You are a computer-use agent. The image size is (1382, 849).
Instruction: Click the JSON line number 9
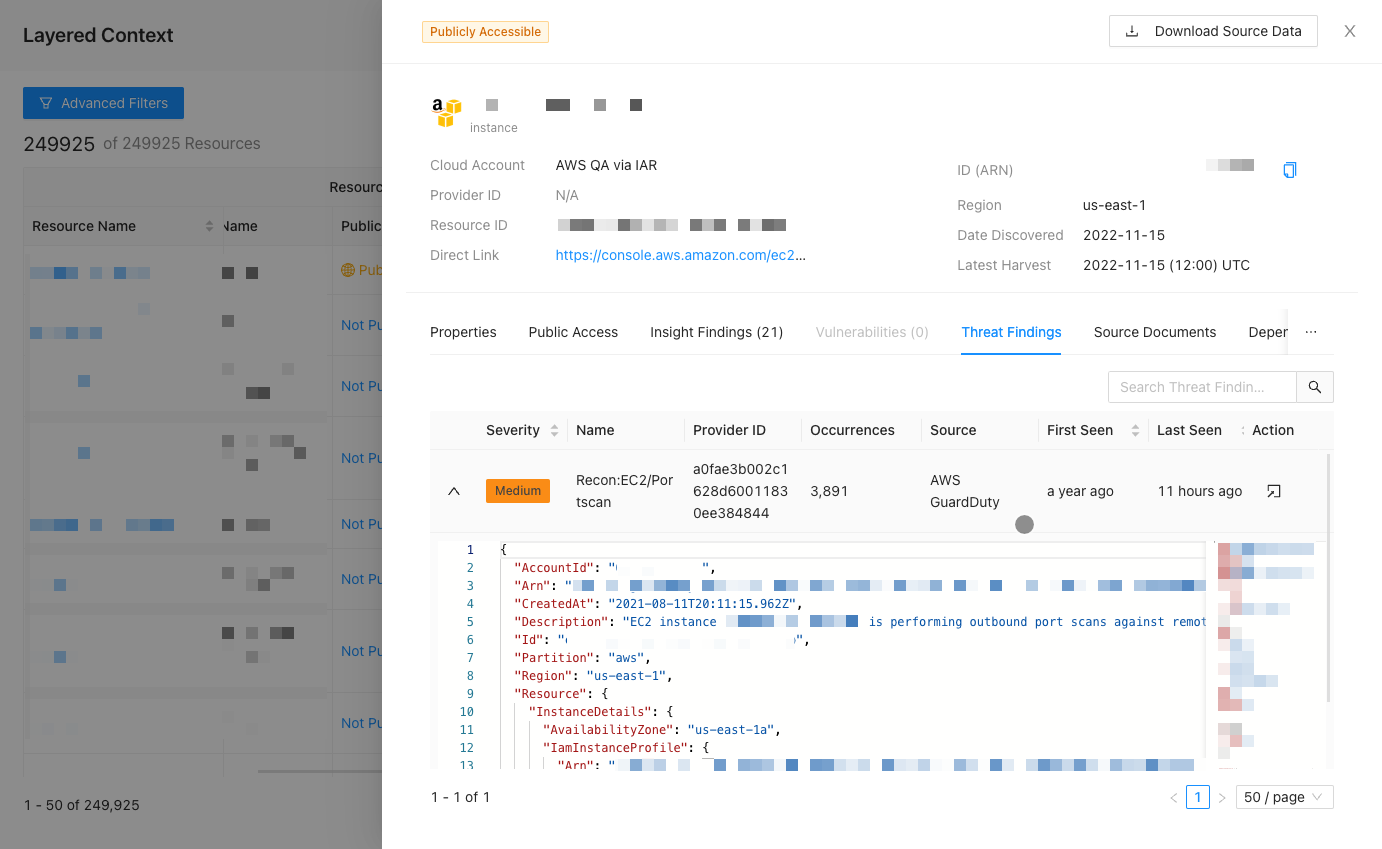tap(469, 694)
